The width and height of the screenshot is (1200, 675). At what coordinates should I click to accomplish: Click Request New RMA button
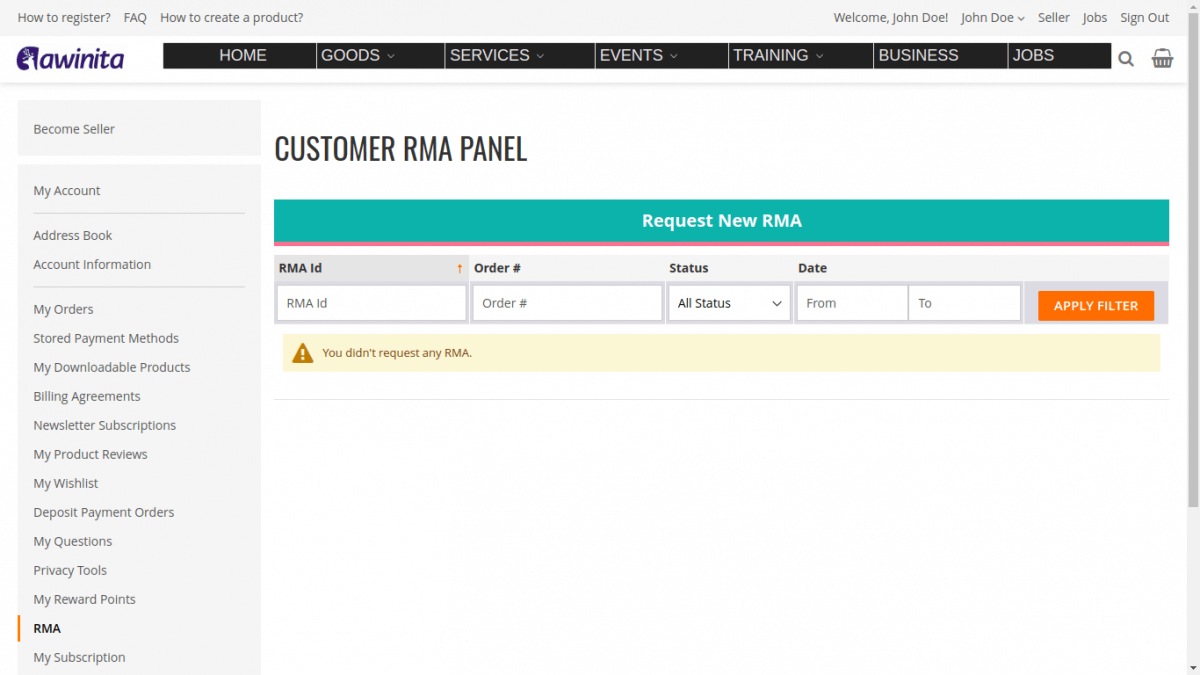click(721, 221)
